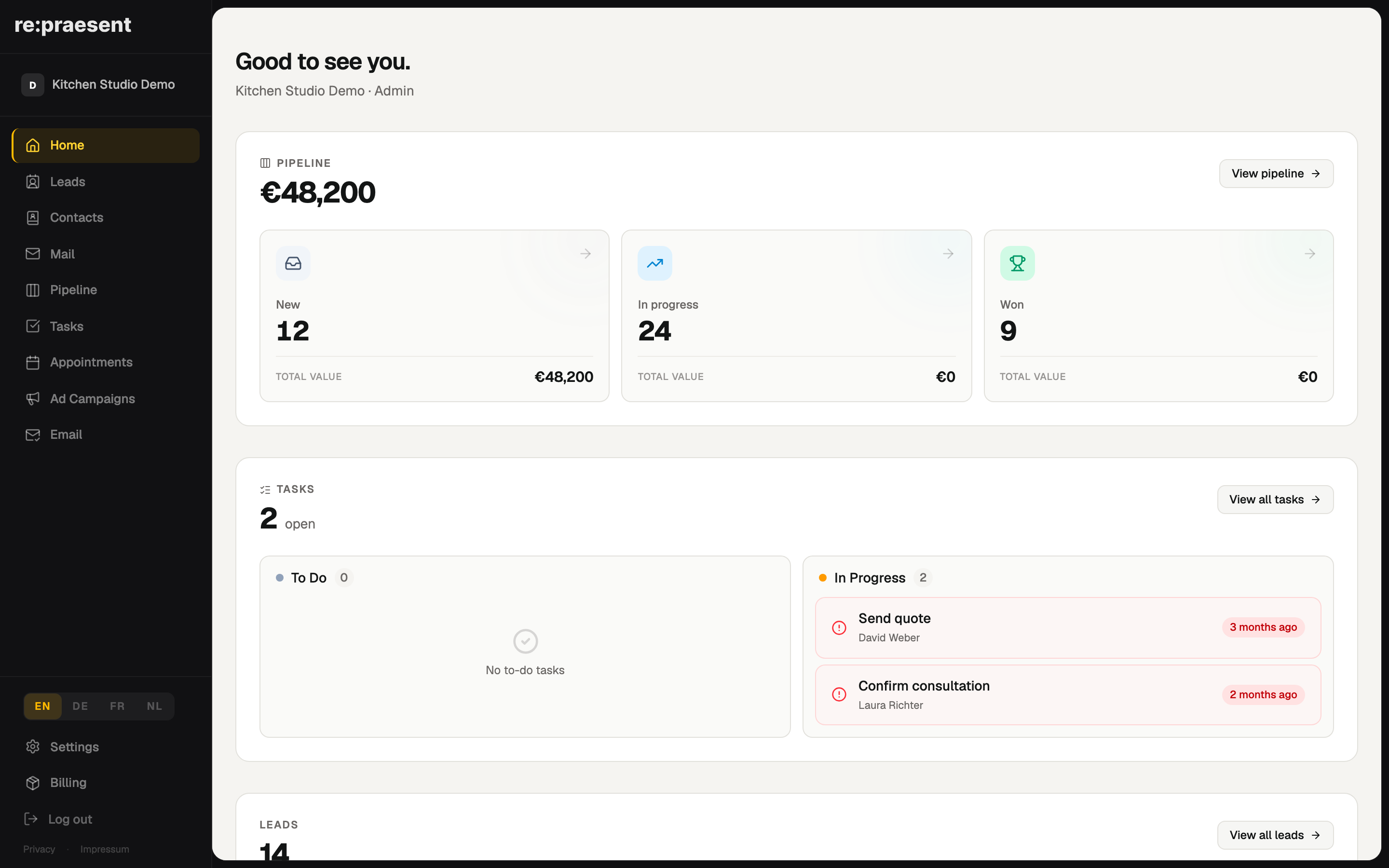
Task: Click the re:praesent logo
Action: (73, 25)
